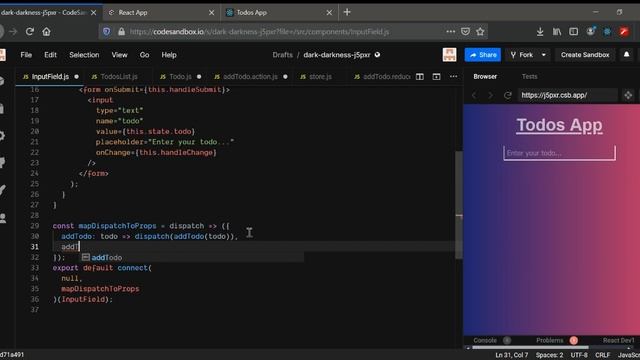Image resolution: width=640 pixels, height=360 pixels.
Task: Click the Todos App heading link
Action: [559, 125]
